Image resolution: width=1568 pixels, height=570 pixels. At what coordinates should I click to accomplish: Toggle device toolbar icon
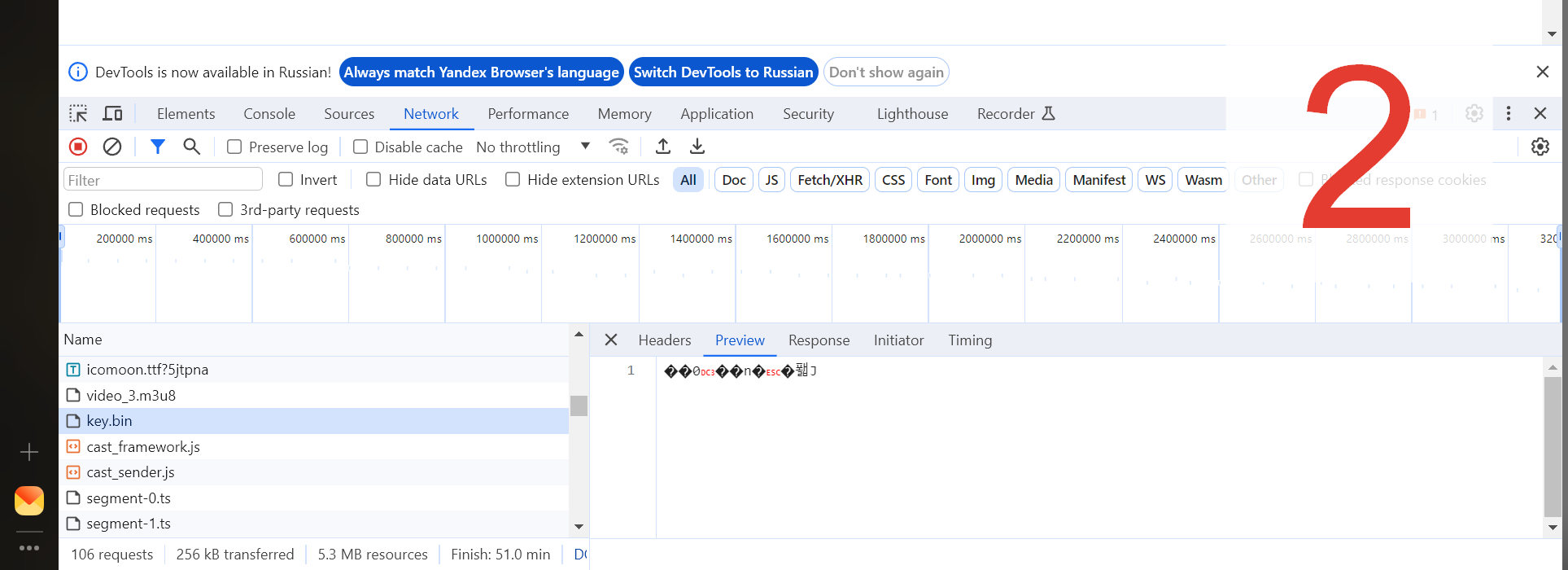coord(112,114)
